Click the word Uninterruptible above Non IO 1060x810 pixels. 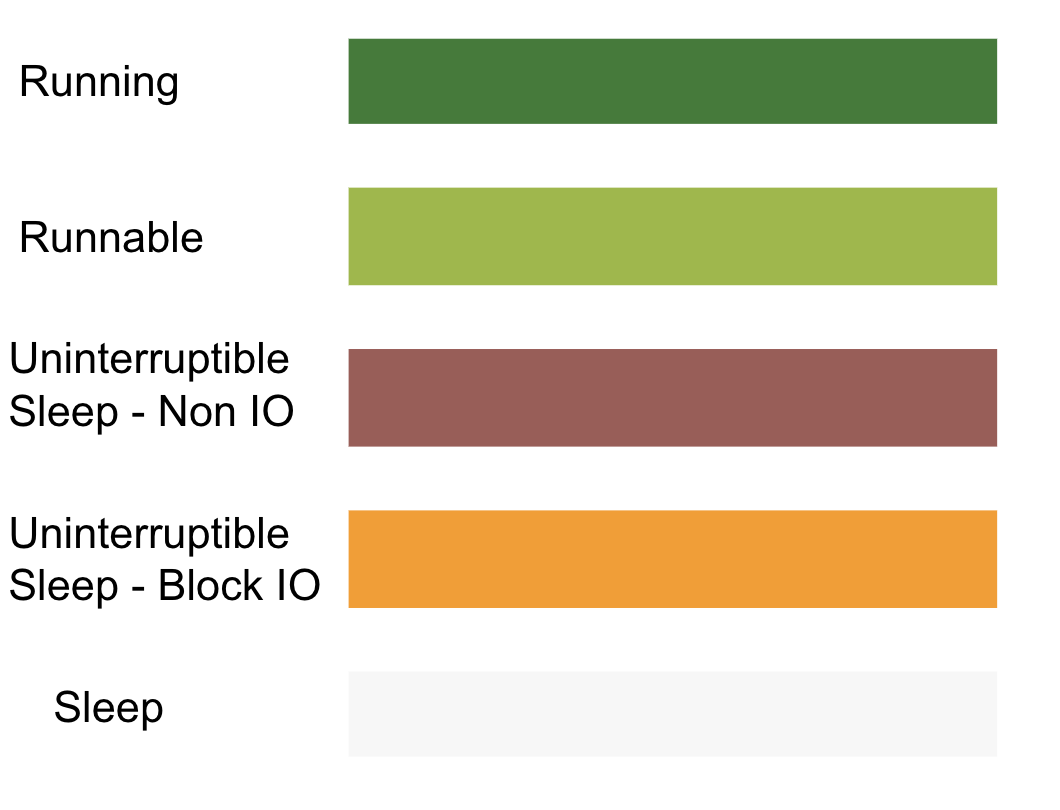click(x=149, y=359)
